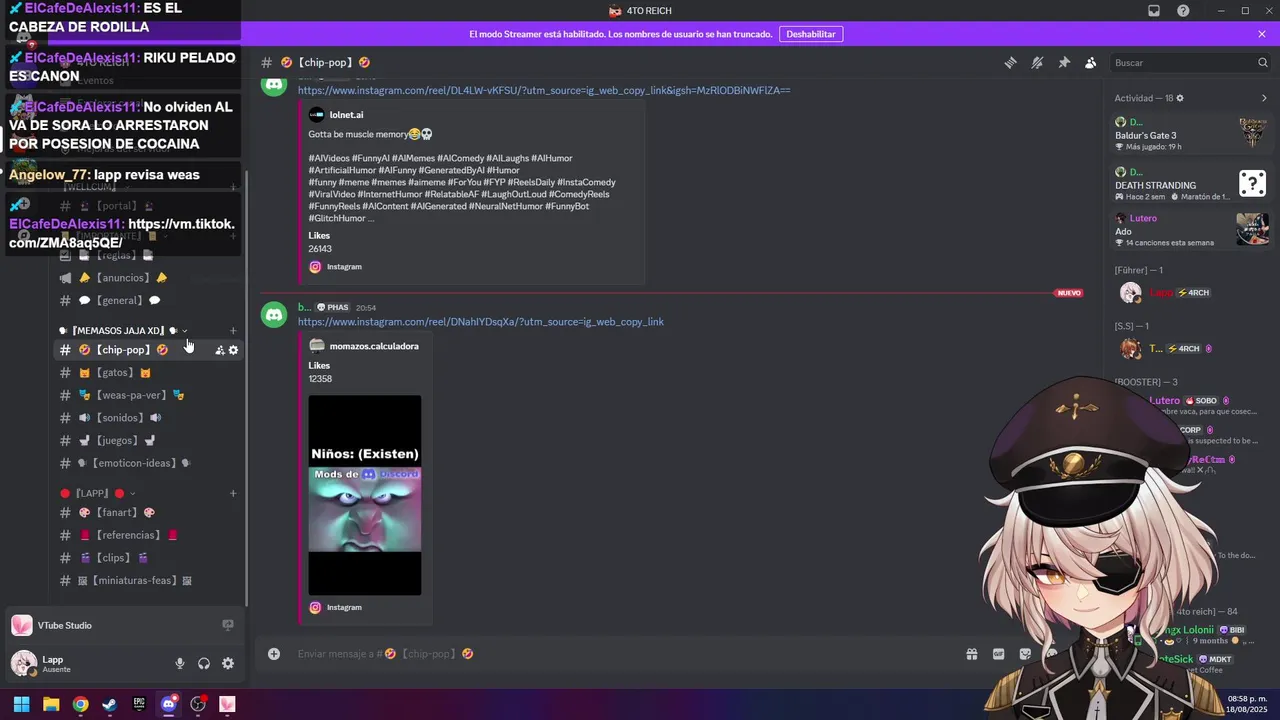The image size is (1280, 720).
Task: Select the sonidos channel
Action: [148, 418]
